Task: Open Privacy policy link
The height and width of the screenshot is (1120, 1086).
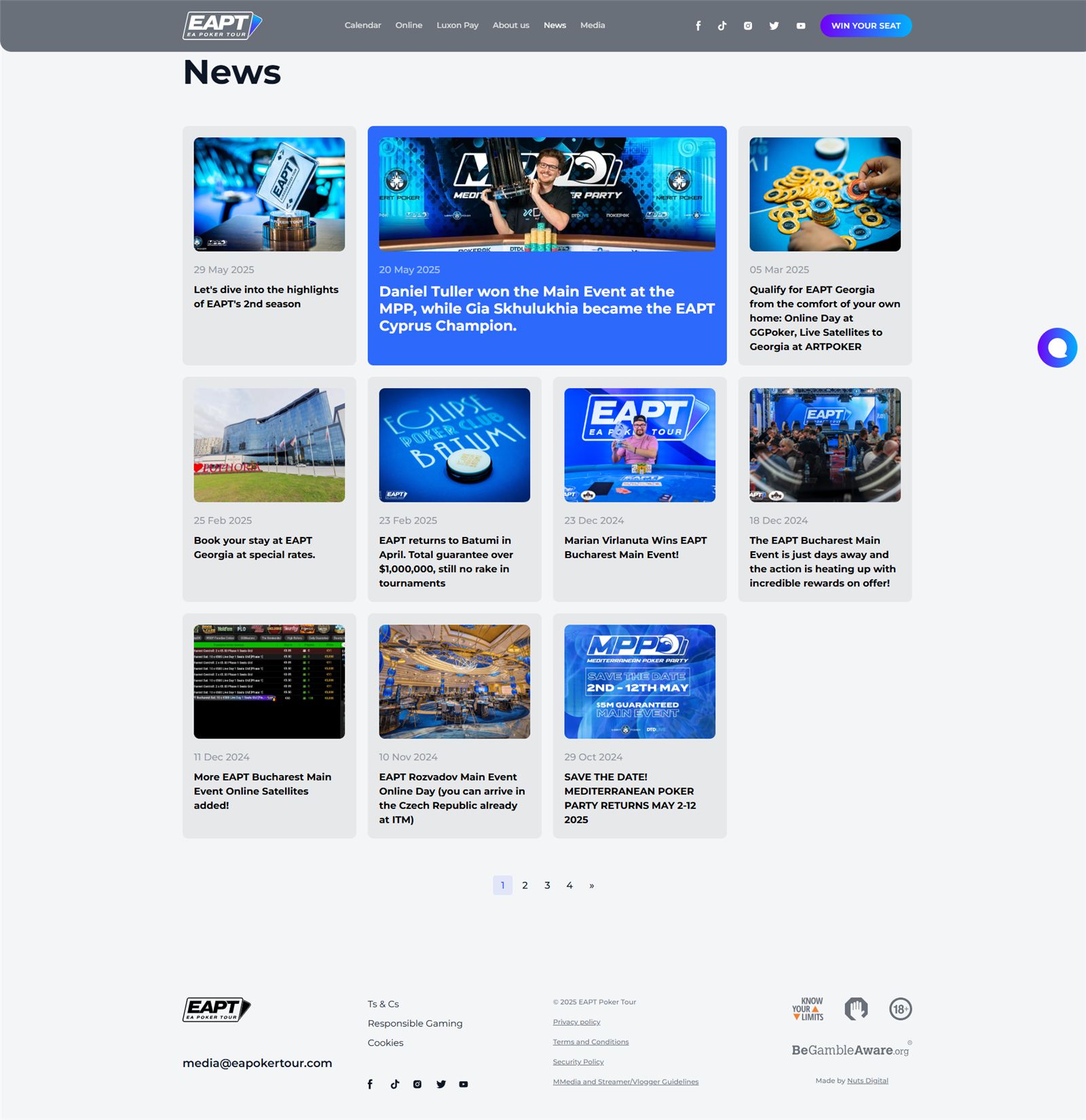Action: pyautogui.click(x=576, y=1022)
